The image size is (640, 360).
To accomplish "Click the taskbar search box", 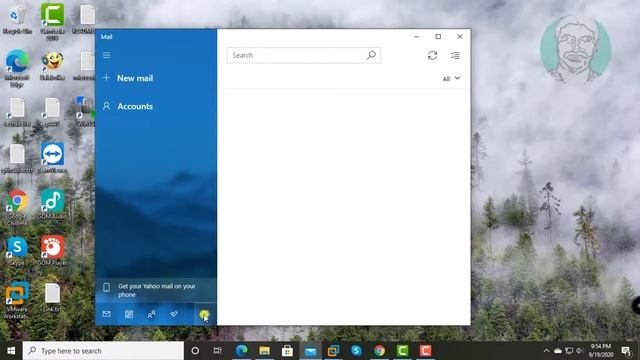I will [103, 351].
